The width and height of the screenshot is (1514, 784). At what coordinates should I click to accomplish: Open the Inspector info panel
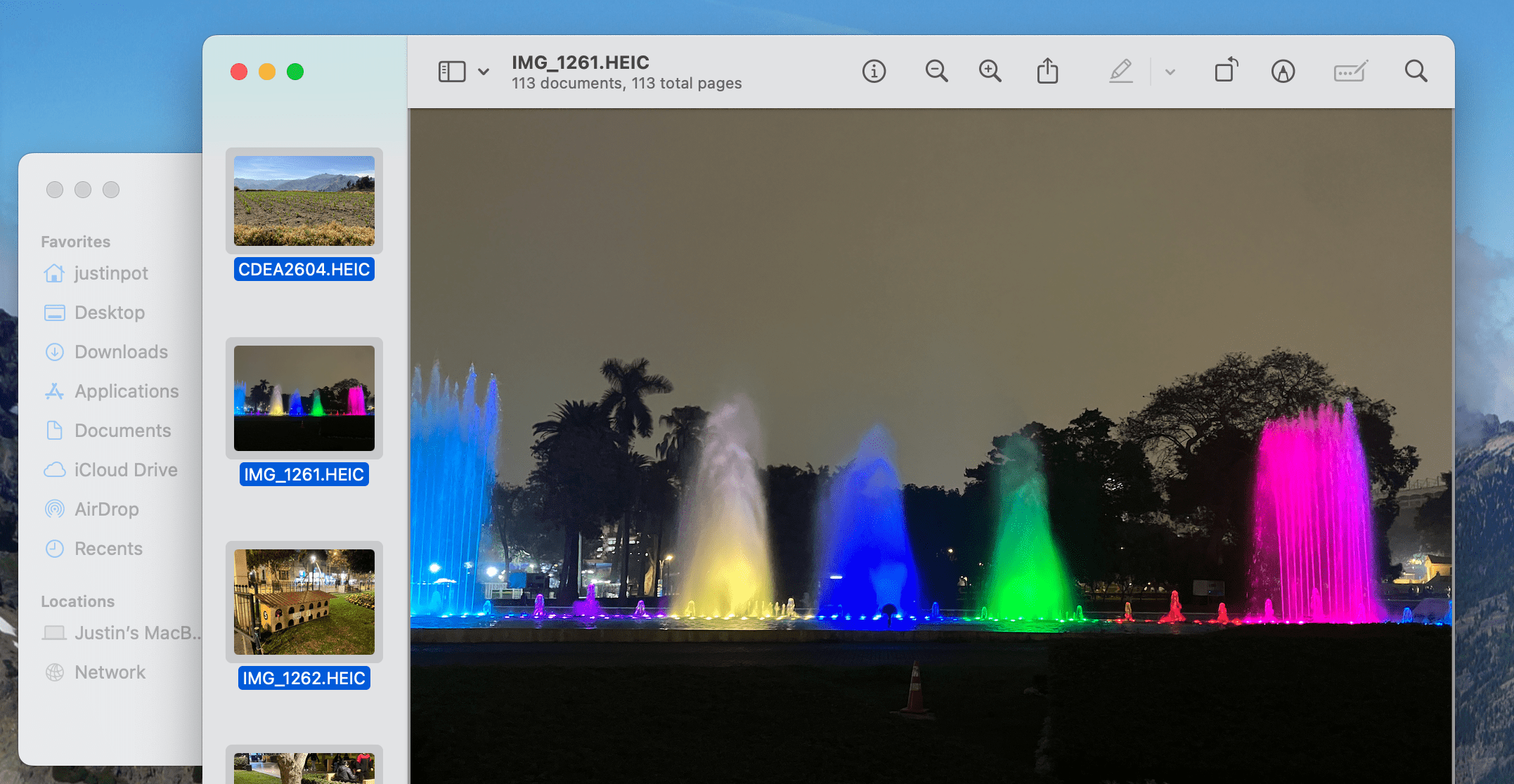(874, 72)
